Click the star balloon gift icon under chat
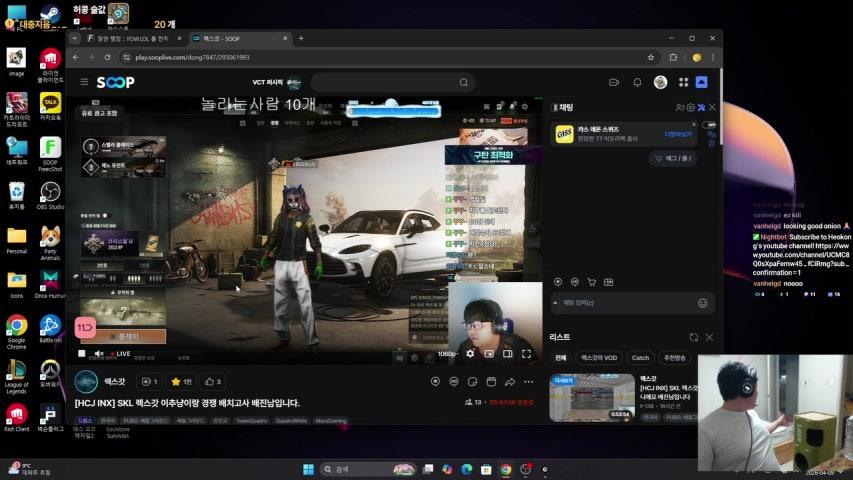The width and height of the screenshot is (853, 480). pos(558,282)
